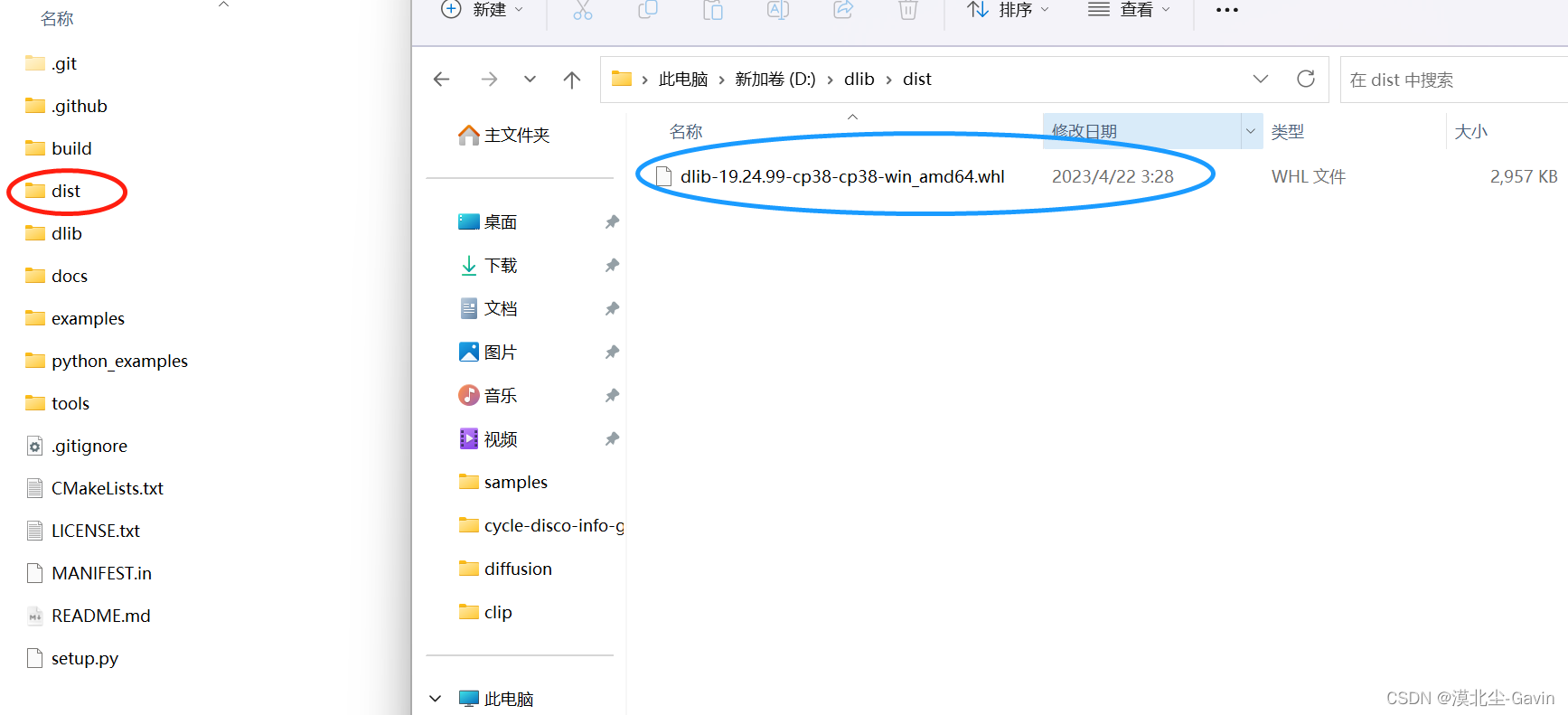Open the clip folder in sidebar
This screenshot has height=715, width=1568.
click(x=485, y=612)
